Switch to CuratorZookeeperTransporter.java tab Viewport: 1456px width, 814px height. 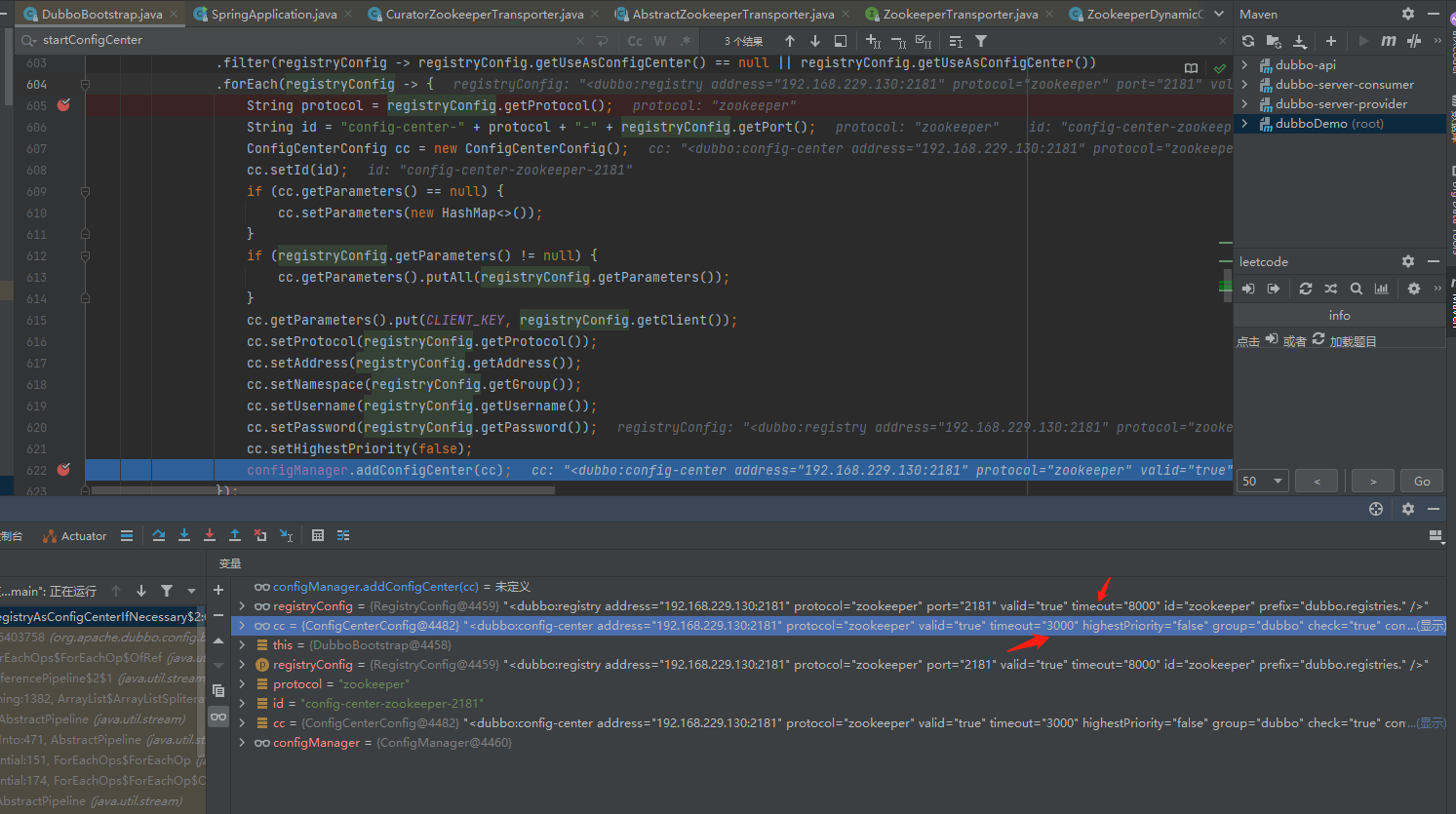point(485,14)
